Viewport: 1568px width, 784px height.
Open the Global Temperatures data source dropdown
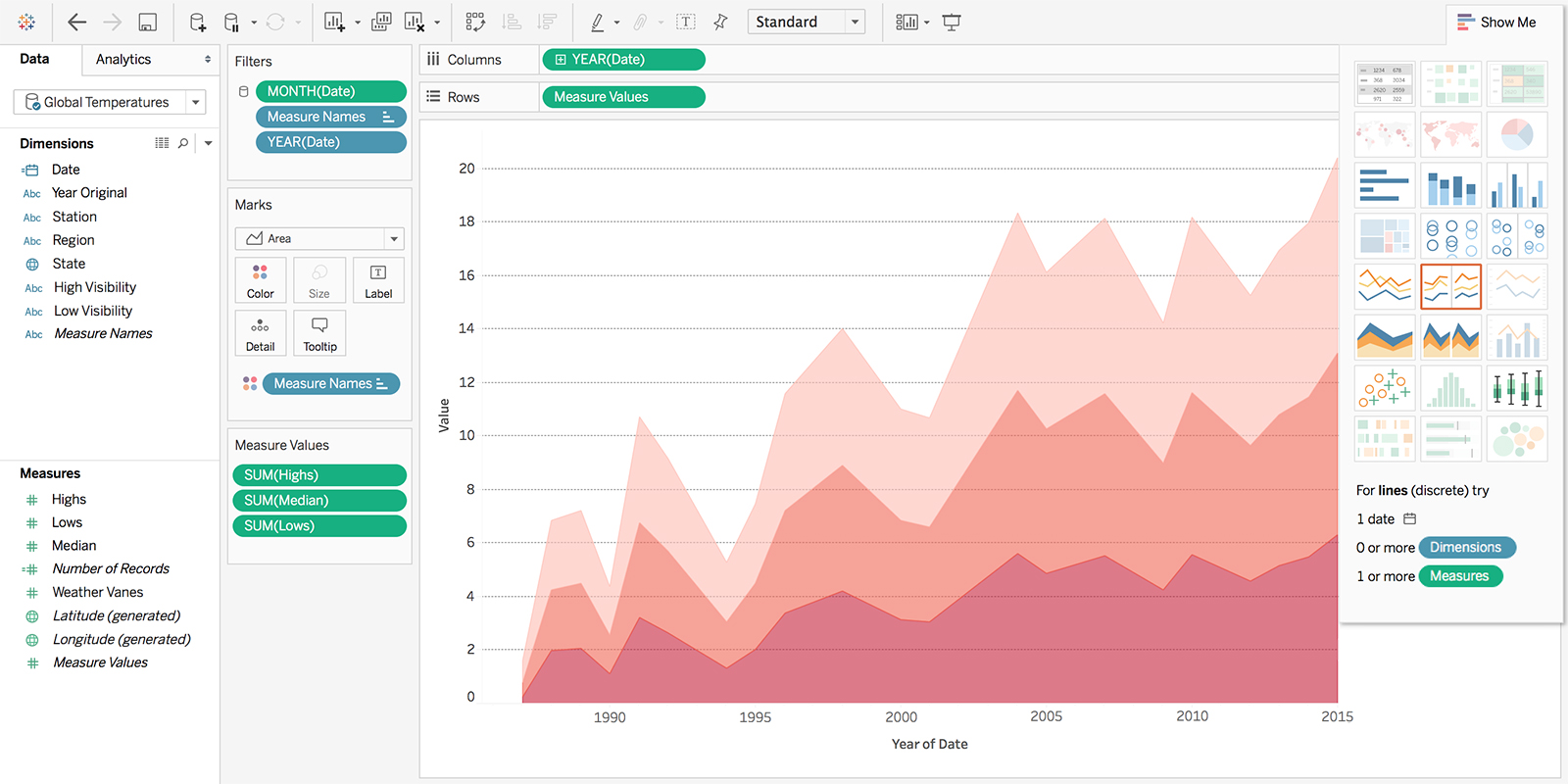pos(196,102)
